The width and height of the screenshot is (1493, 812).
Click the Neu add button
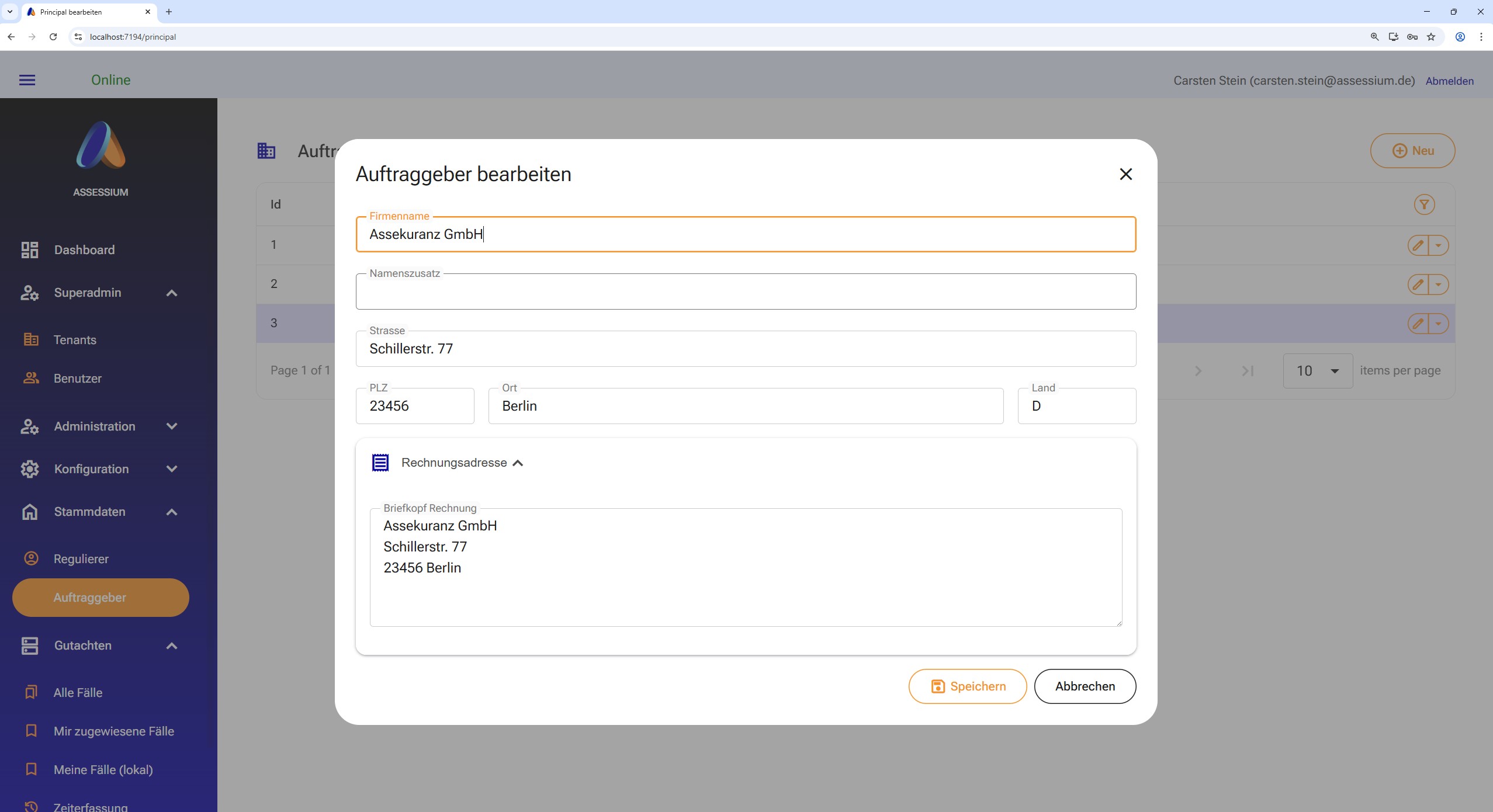(1412, 151)
